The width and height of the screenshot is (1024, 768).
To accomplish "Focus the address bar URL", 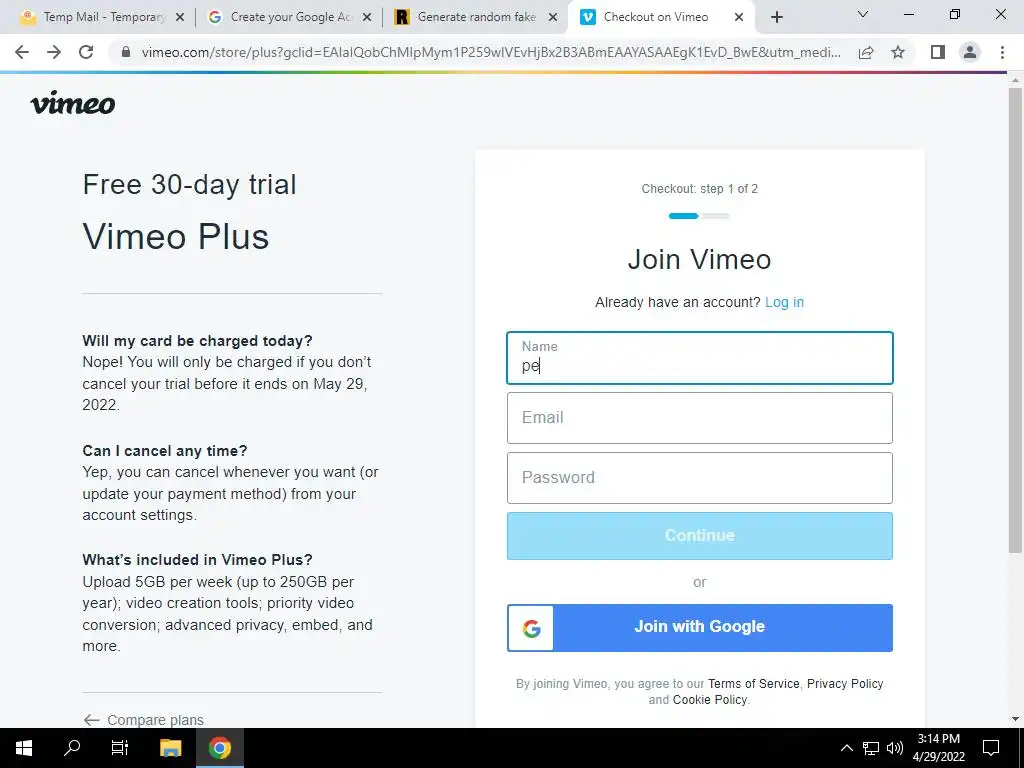I will tap(491, 52).
